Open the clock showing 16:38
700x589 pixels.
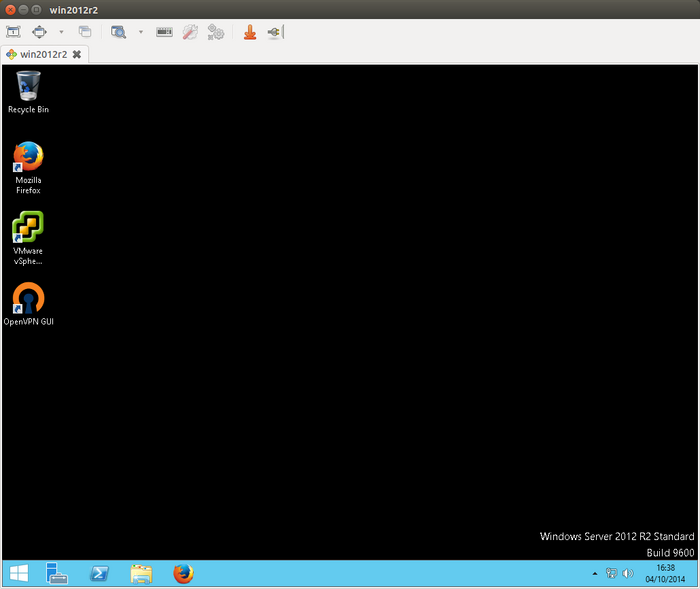665,573
